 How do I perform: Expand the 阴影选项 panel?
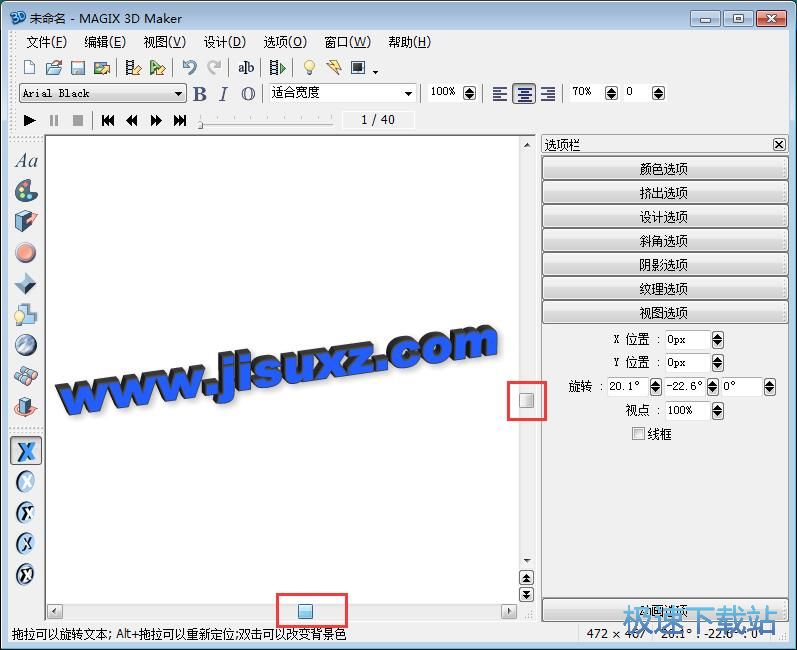[665, 264]
